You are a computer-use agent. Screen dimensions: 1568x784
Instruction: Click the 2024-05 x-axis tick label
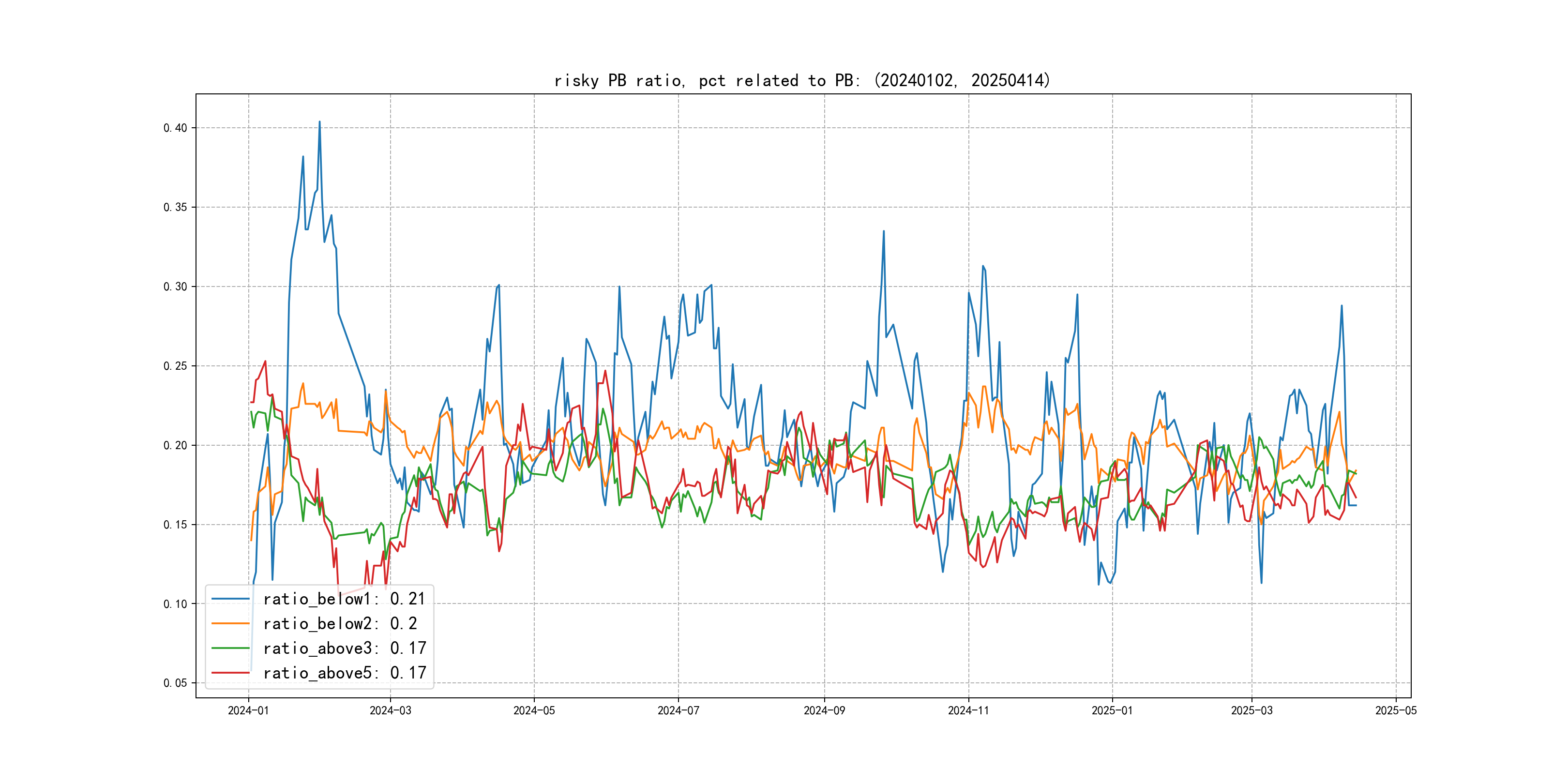click(x=534, y=710)
